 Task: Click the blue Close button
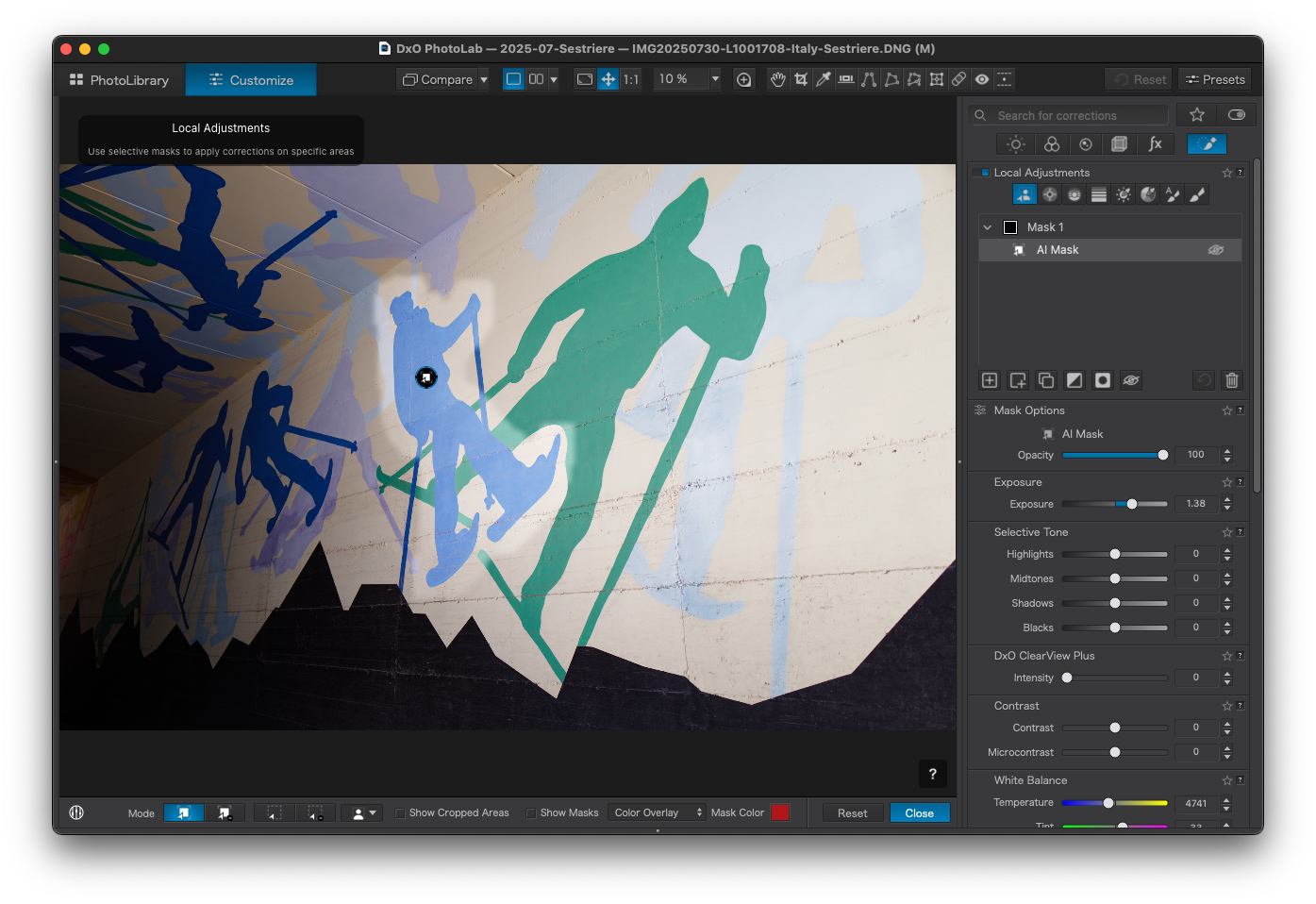pos(919,813)
